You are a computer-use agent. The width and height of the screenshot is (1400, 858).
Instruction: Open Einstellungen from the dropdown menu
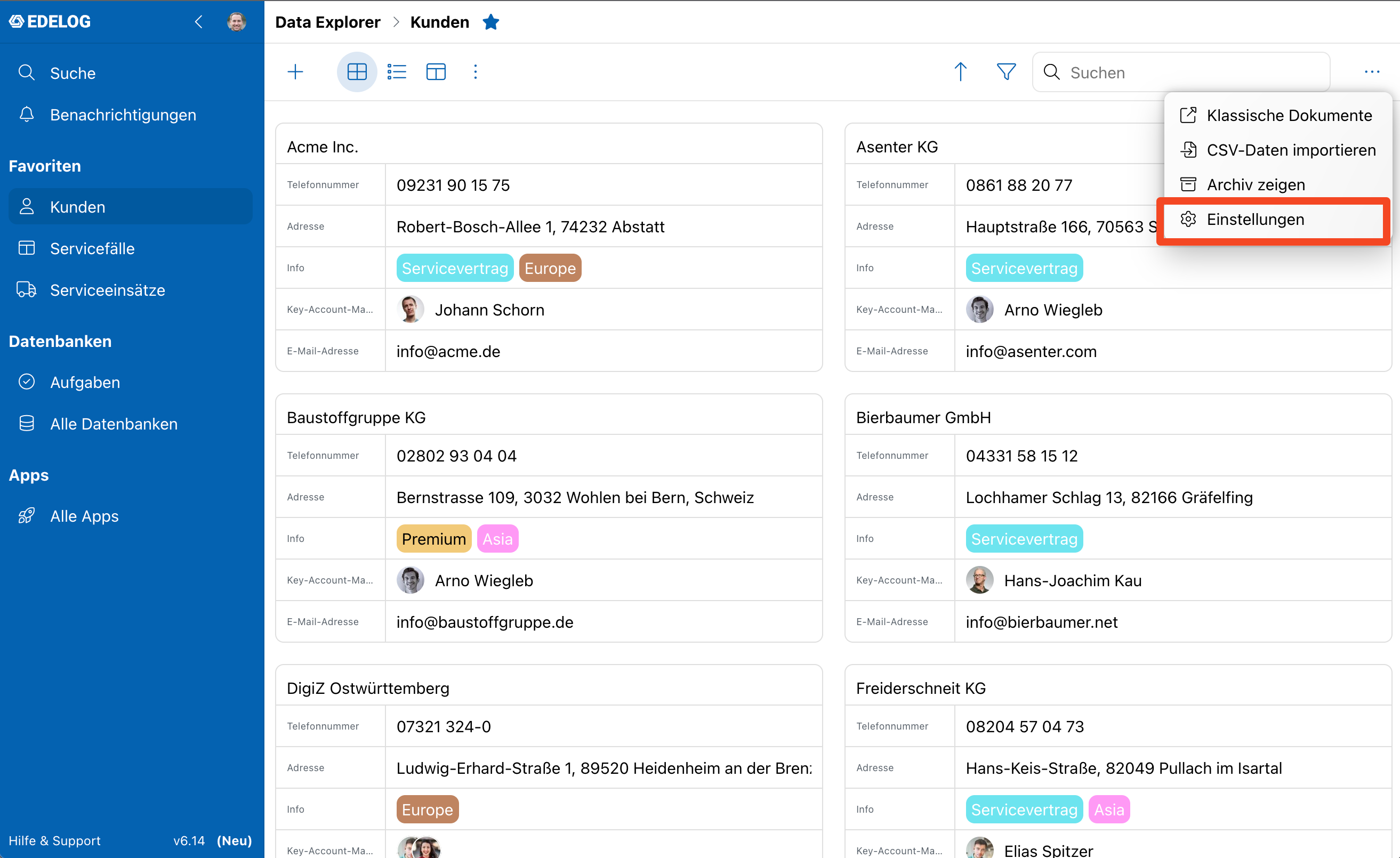click(x=1274, y=219)
